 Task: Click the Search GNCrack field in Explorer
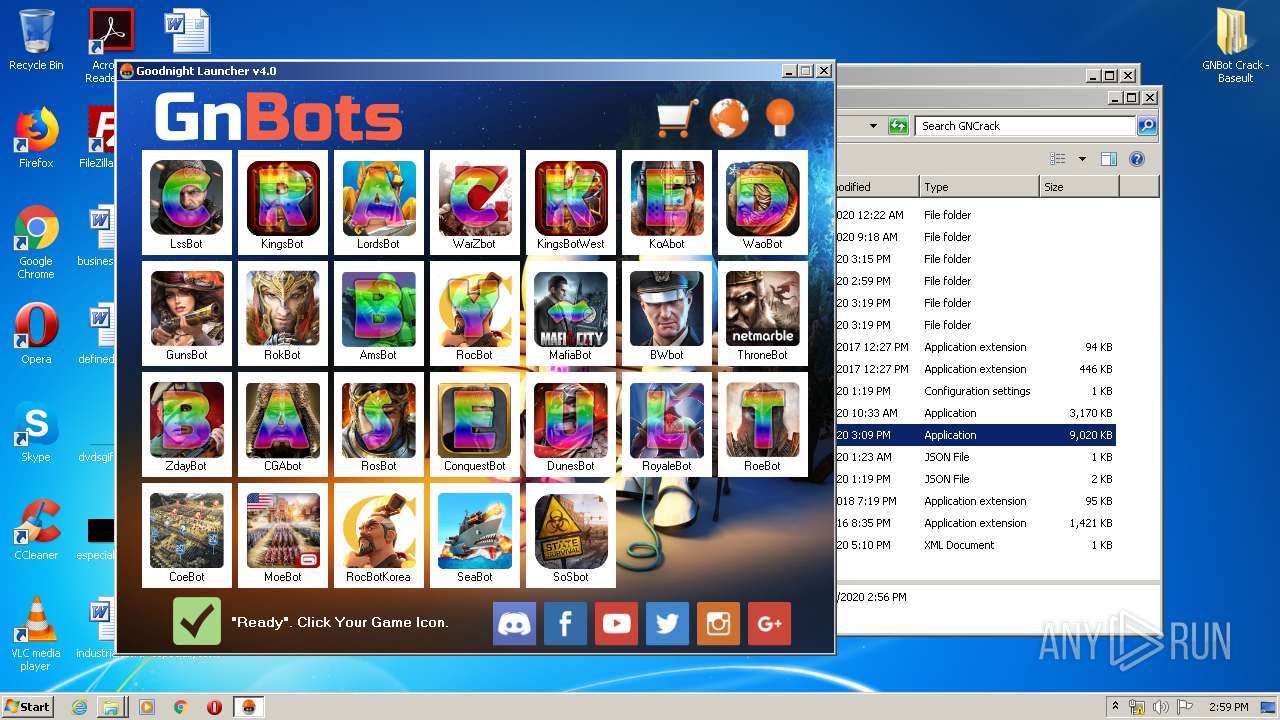[1025, 126]
